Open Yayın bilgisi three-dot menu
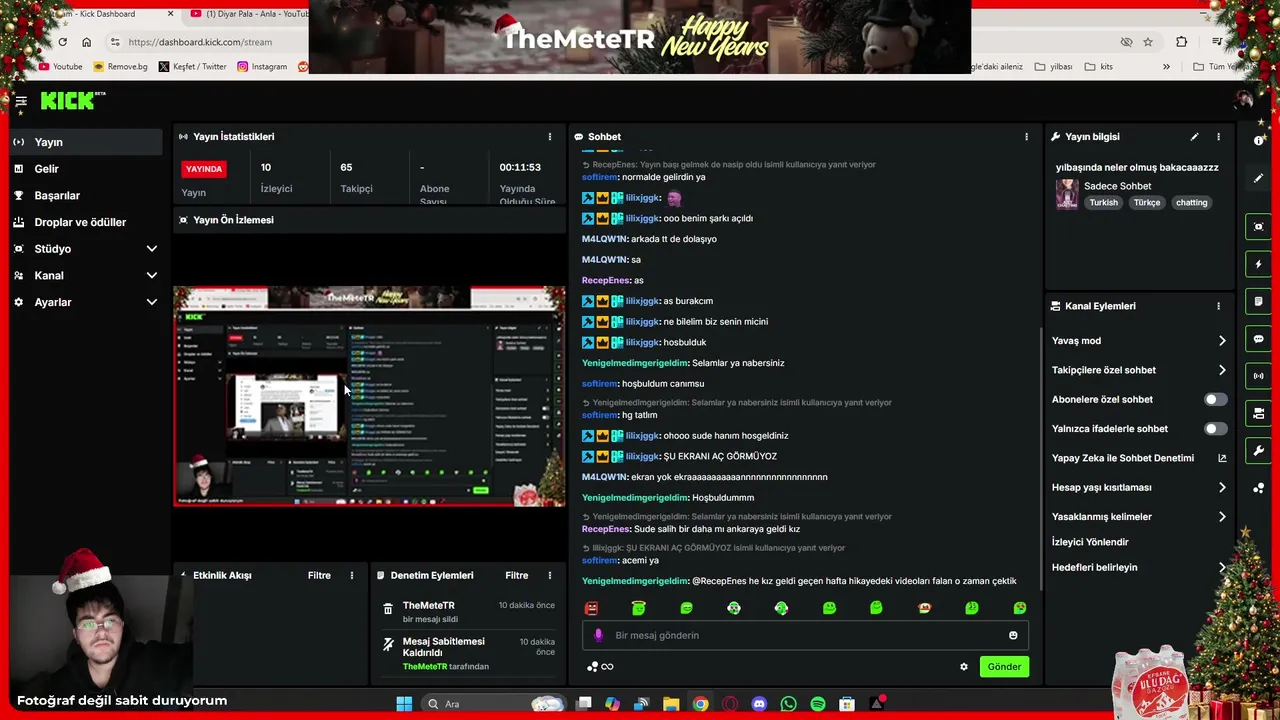This screenshot has height=720, width=1280. (x=1218, y=137)
